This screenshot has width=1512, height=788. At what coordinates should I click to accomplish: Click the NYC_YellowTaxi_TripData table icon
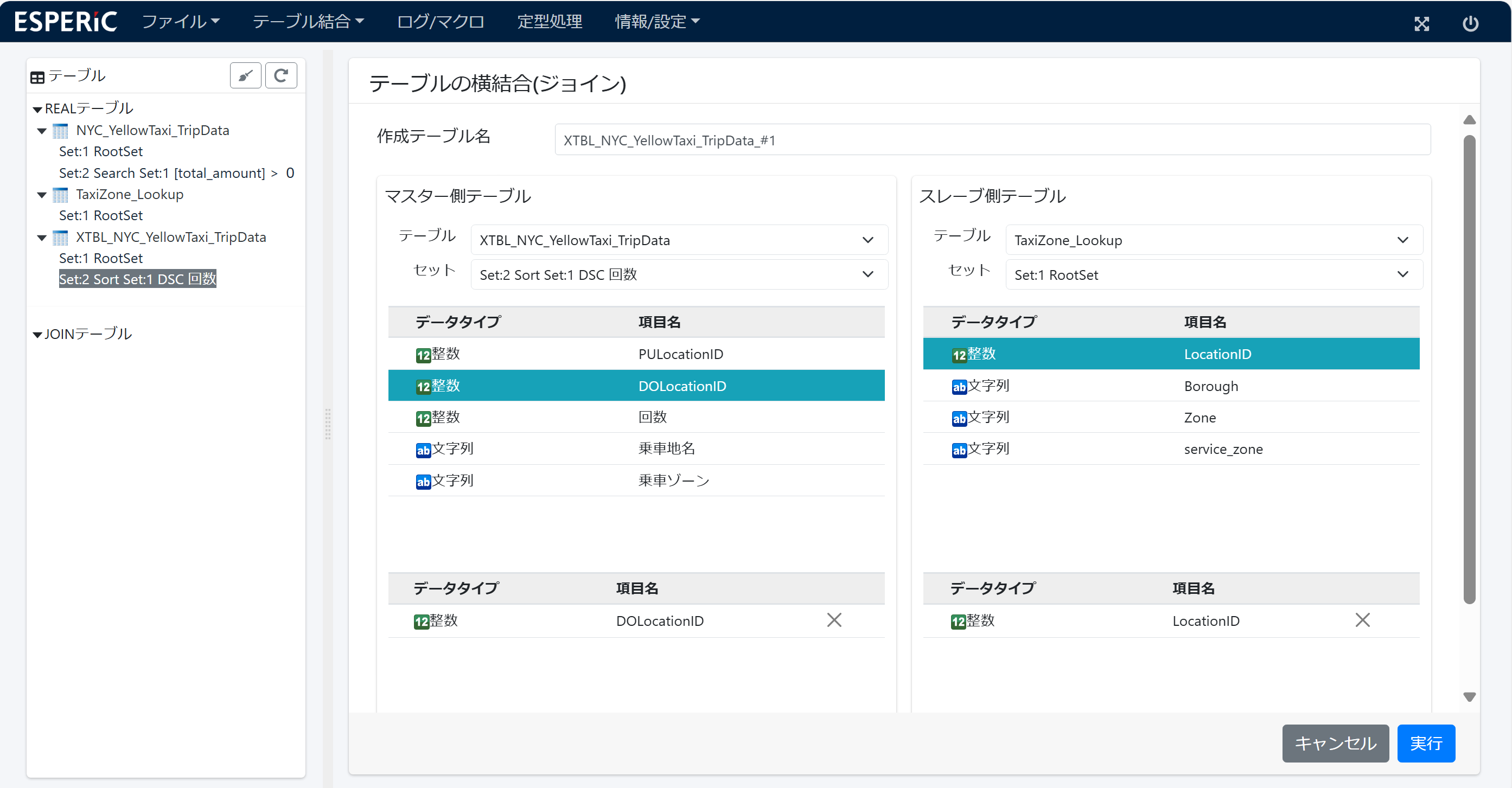coord(60,130)
